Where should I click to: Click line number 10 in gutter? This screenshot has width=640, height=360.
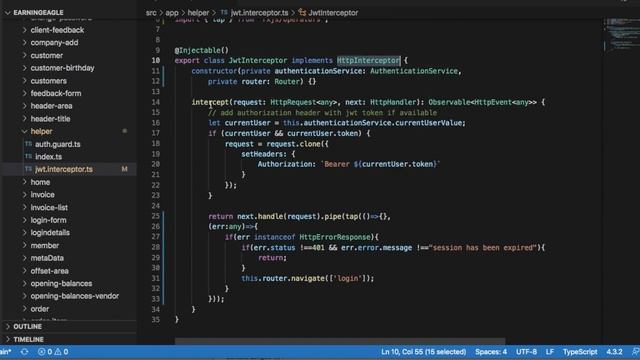coord(156,60)
